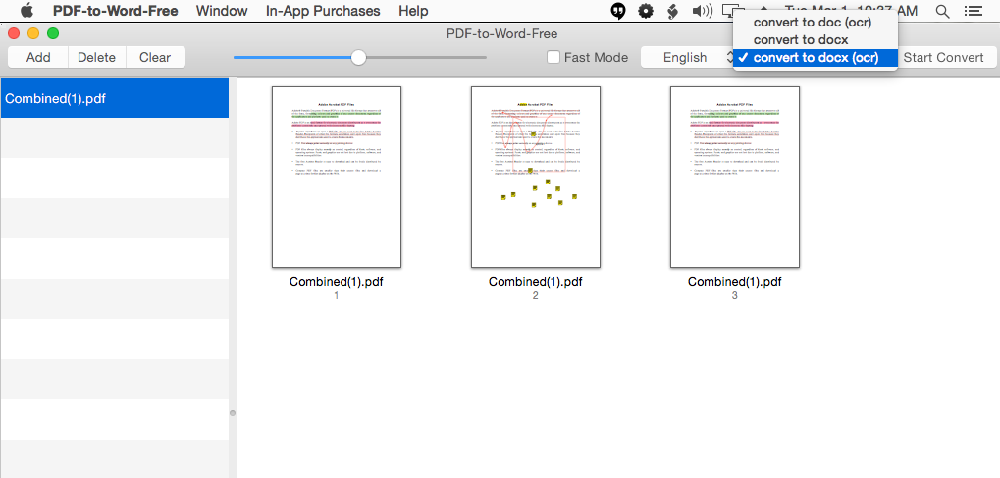The height and width of the screenshot is (478, 1000).
Task: Click the Delete button
Action: [97, 57]
